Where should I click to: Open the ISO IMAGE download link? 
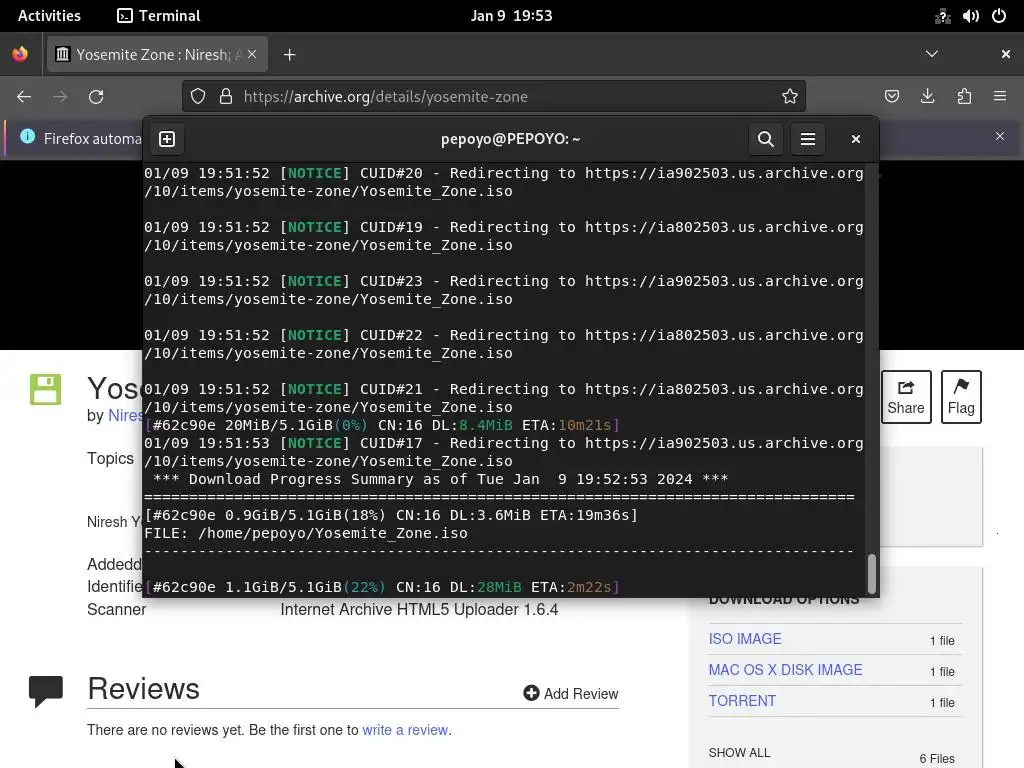[744, 639]
